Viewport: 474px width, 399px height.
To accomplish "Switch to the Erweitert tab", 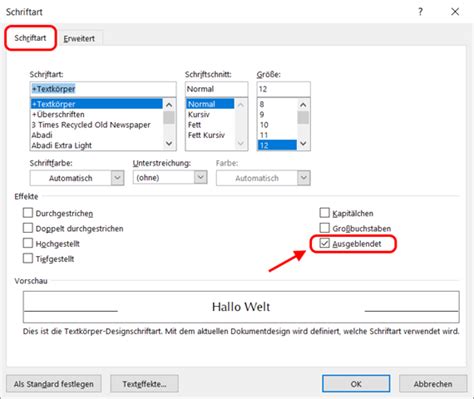I will click(79, 39).
